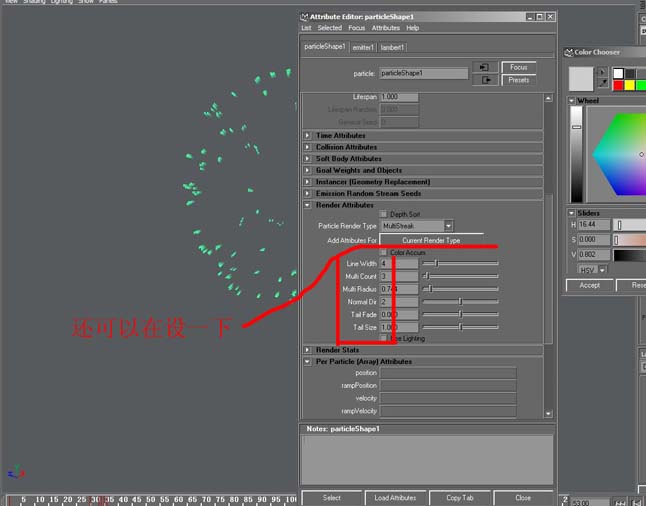Click the arrow icon beside Color Chooser preview swatch
The height and width of the screenshot is (506, 646).
coord(602,72)
